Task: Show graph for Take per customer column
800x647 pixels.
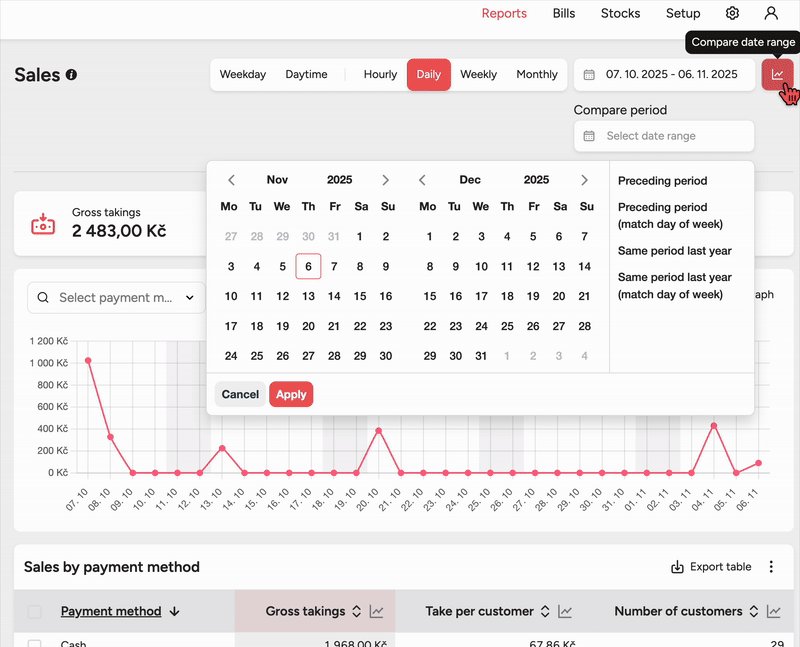Action: pyautogui.click(x=565, y=611)
